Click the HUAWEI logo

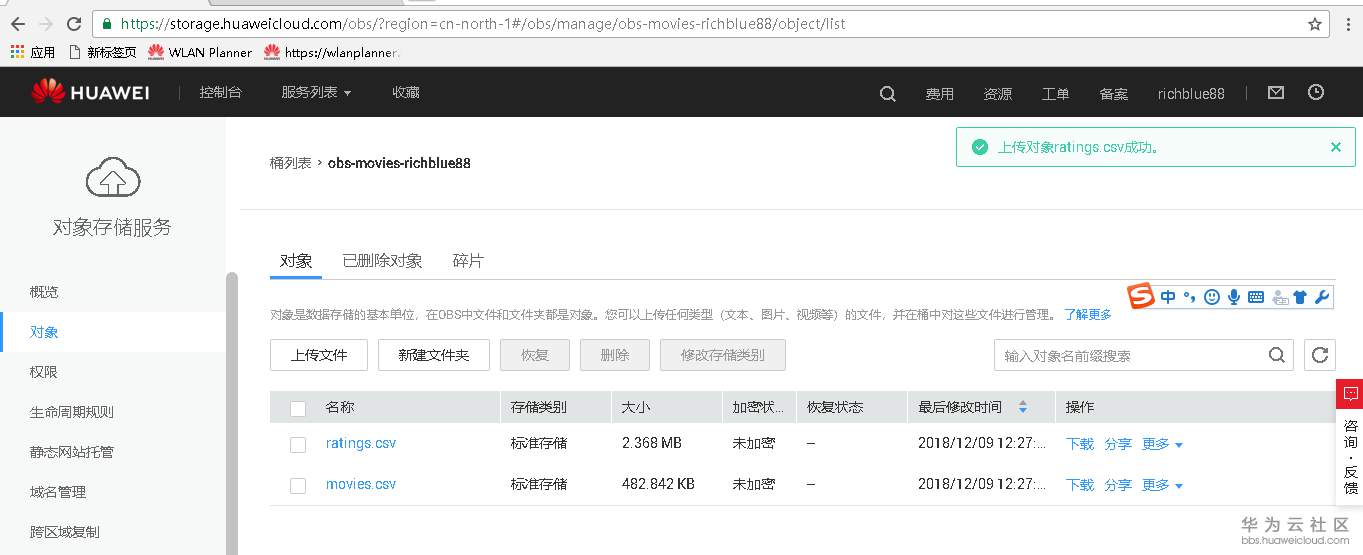[x=90, y=93]
